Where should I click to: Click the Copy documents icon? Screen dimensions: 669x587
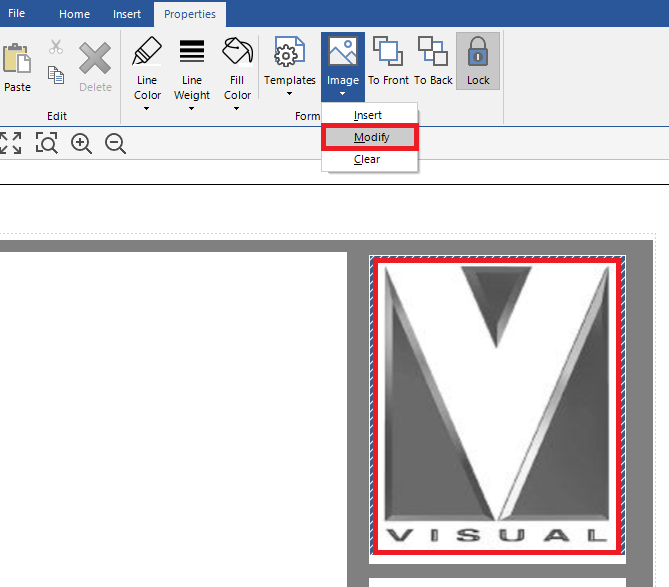(x=56, y=75)
